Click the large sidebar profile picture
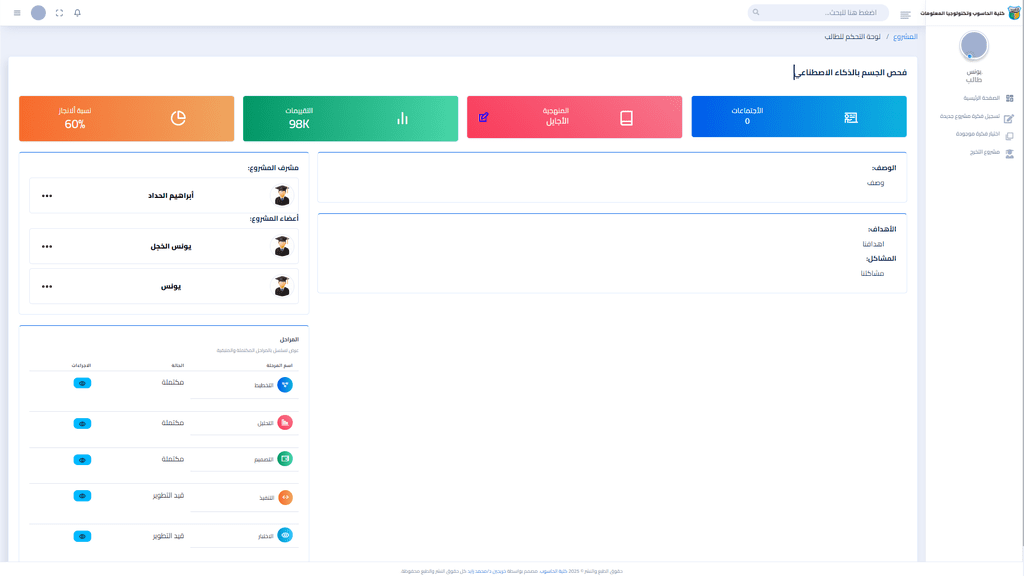The height and width of the screenshot is (576, 1024). pos(974,46)
